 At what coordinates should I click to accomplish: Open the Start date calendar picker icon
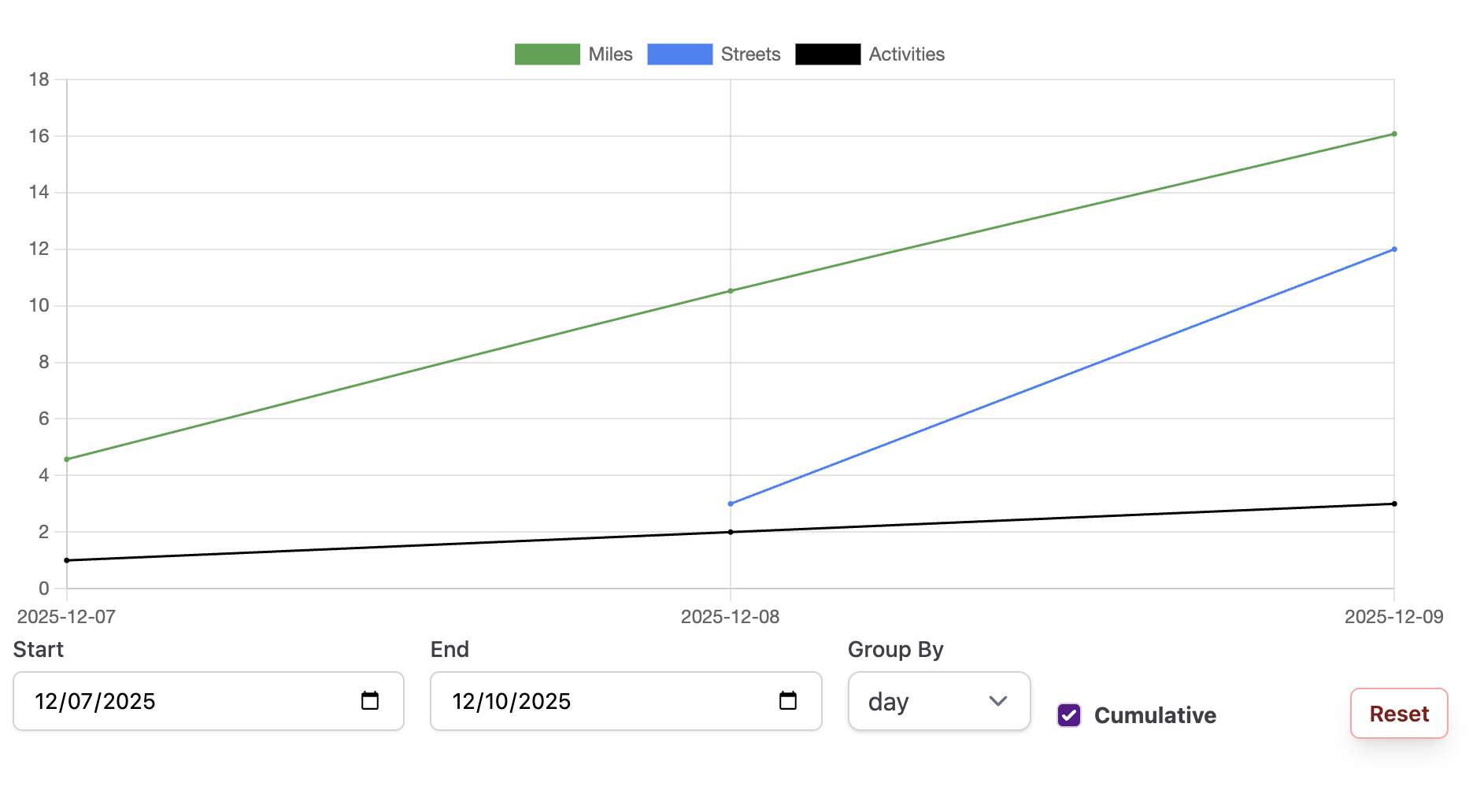click(x=370, y=700)
